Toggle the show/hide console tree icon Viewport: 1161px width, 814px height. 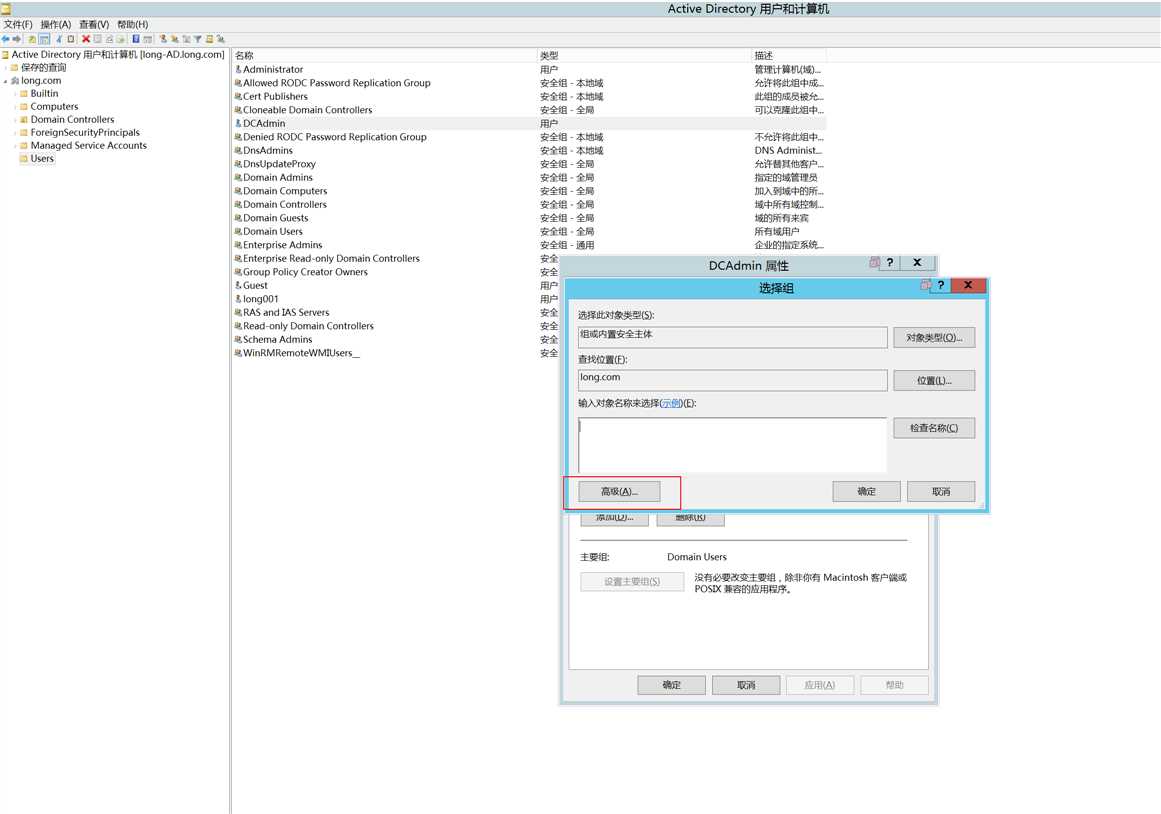click(x=44, y=39)
